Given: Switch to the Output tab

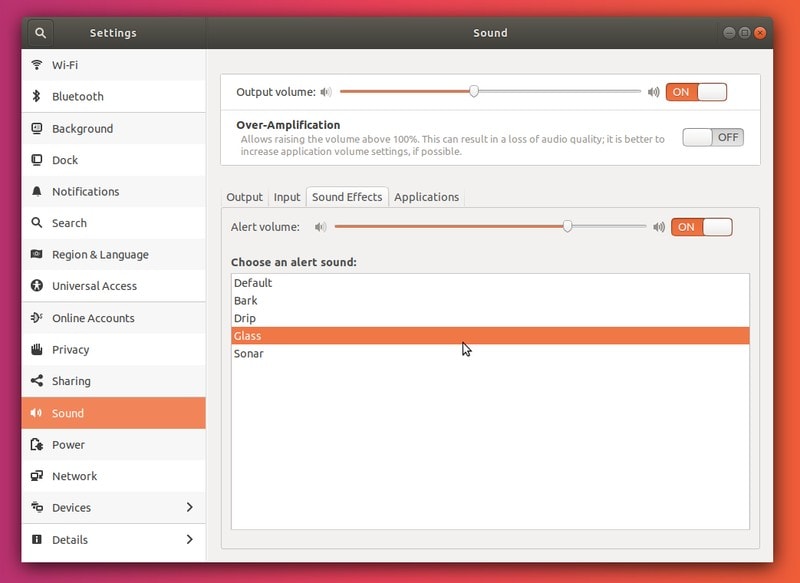Looking at the screenshot, I should coord(244,197).
